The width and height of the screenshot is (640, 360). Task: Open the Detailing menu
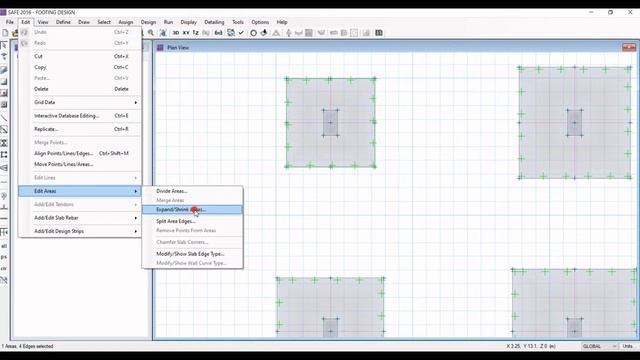click(x=214, y=22)
